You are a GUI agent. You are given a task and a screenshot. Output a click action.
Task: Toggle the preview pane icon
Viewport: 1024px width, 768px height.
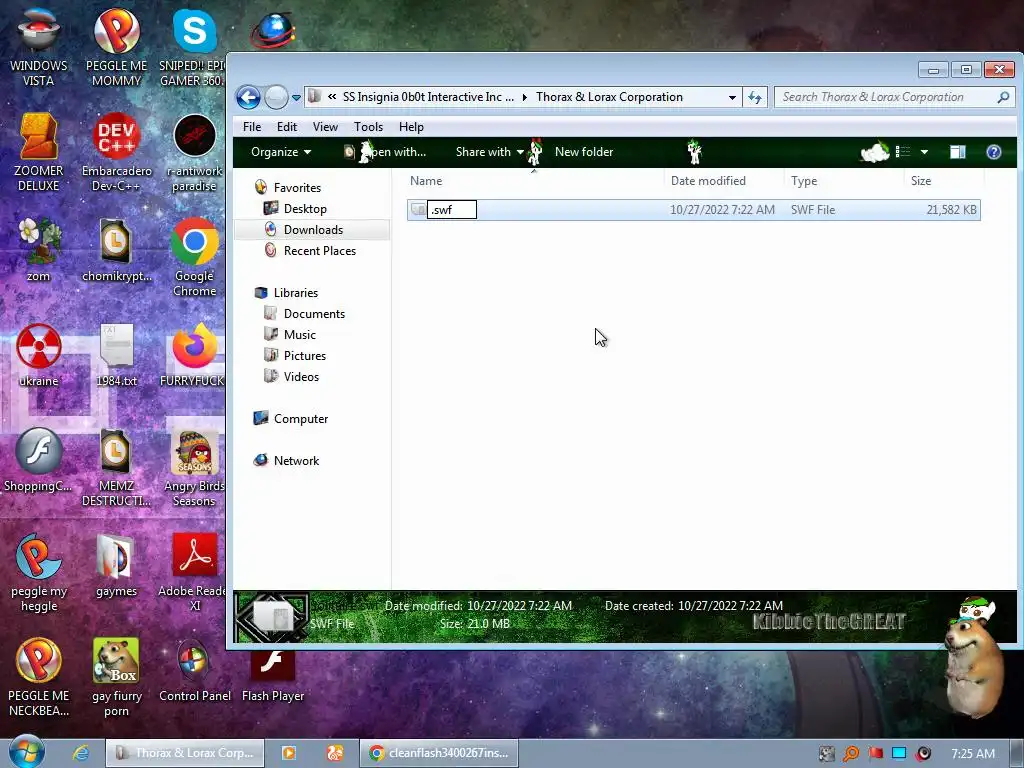tap(957, 152)
